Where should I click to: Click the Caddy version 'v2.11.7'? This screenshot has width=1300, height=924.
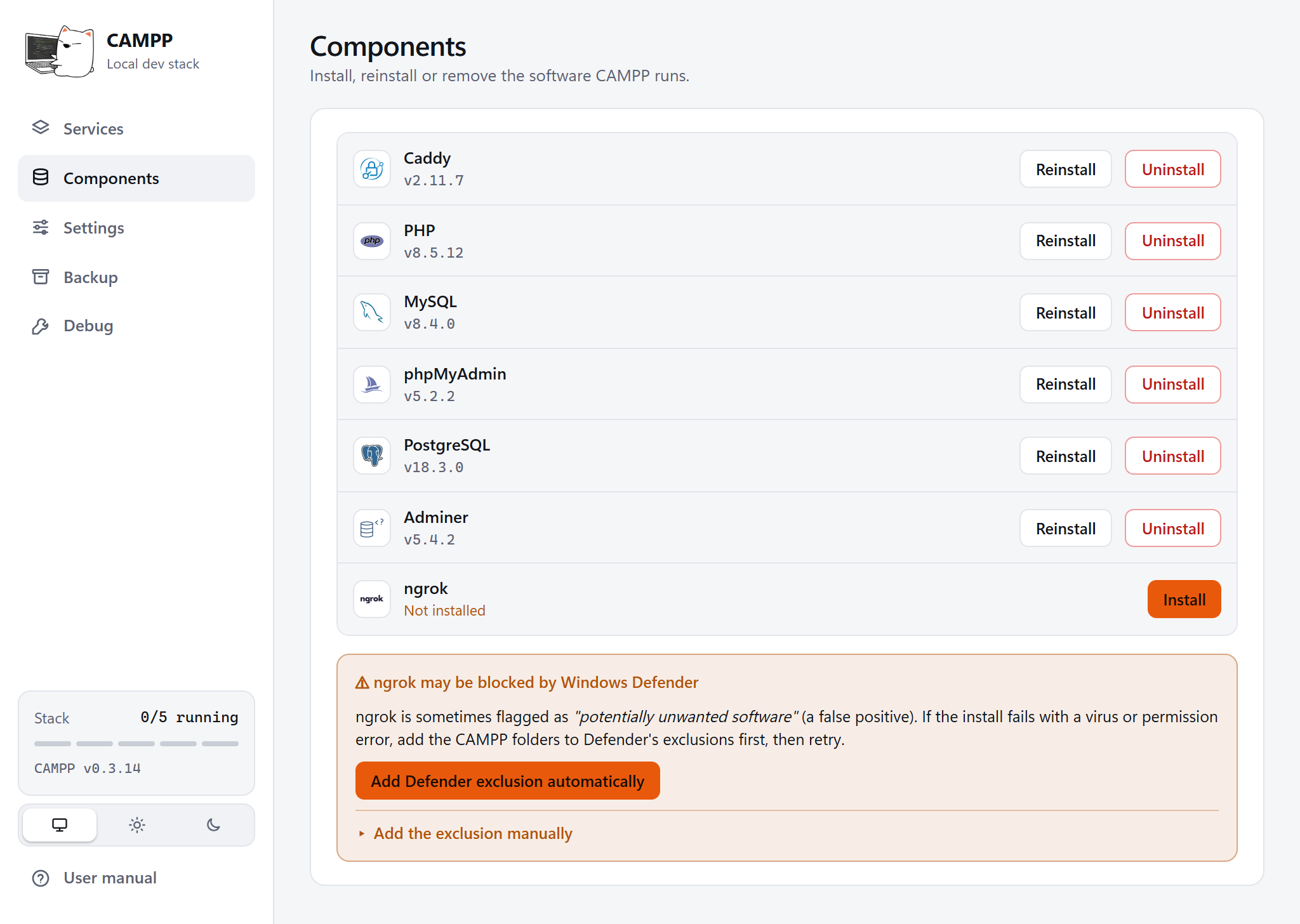434,180
